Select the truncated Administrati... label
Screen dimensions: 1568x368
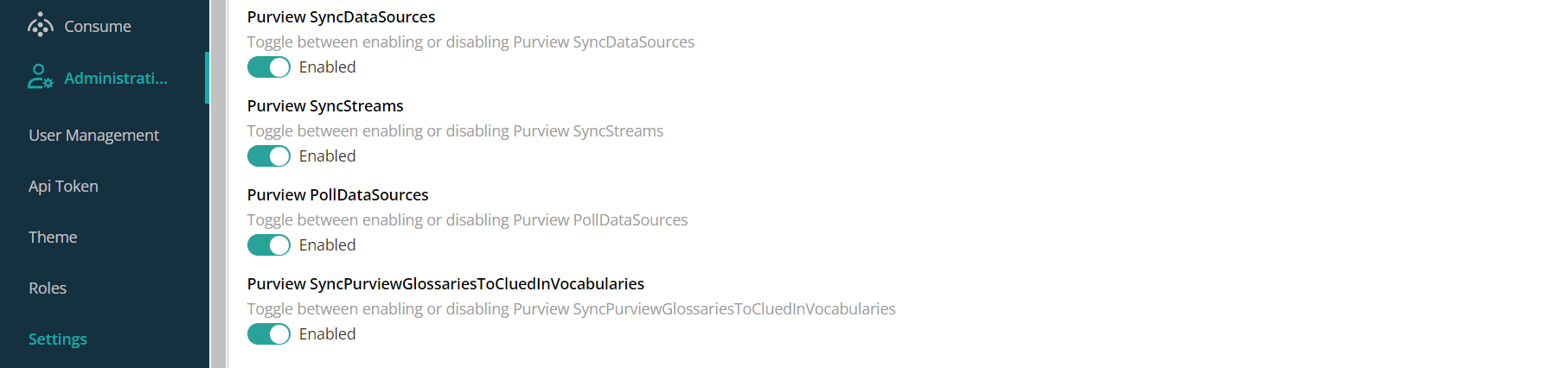pos(116,79)
